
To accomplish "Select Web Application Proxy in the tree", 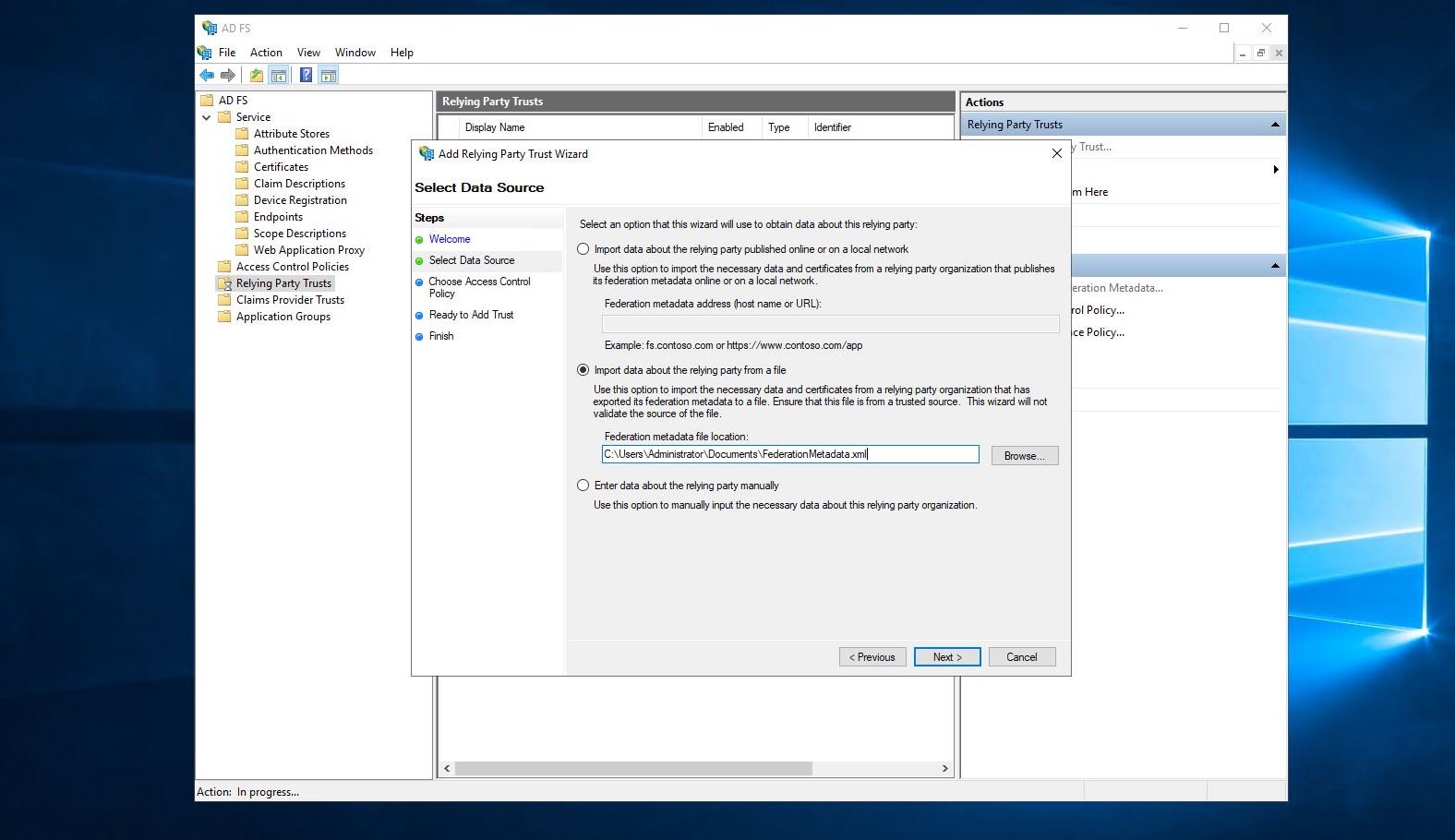I will pos(309,250).
